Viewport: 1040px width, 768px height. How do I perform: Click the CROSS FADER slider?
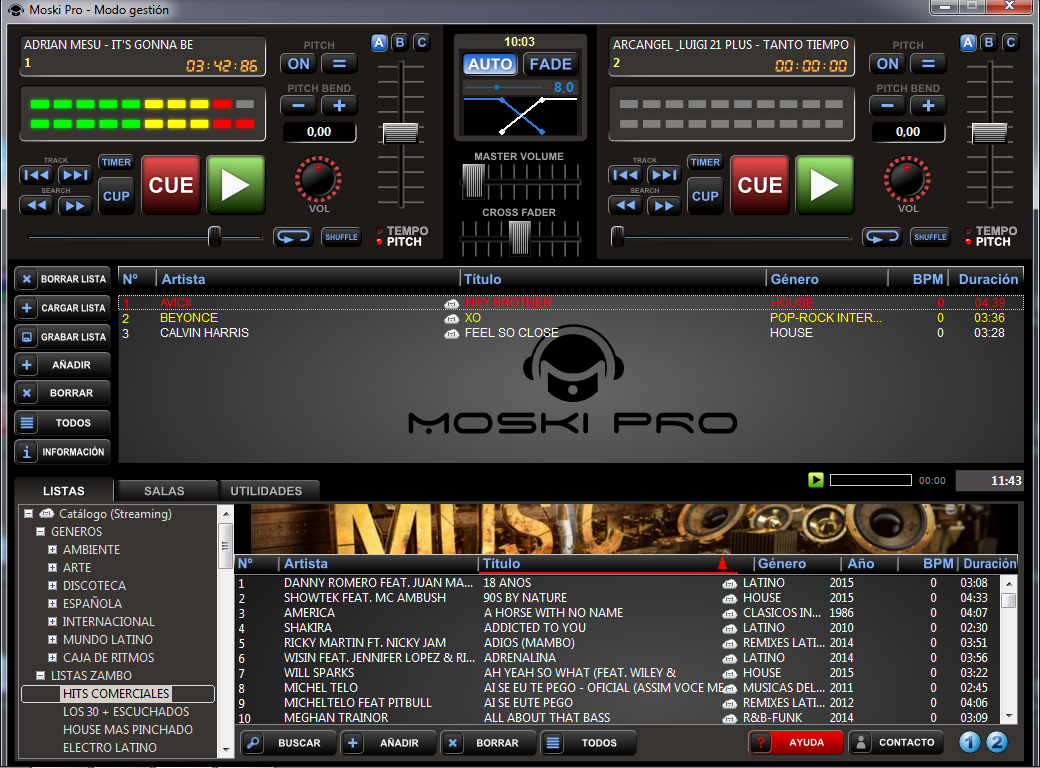tap(519, 238)
